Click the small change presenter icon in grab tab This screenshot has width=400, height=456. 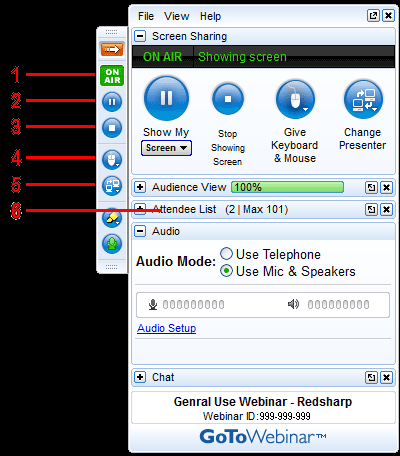112,185
